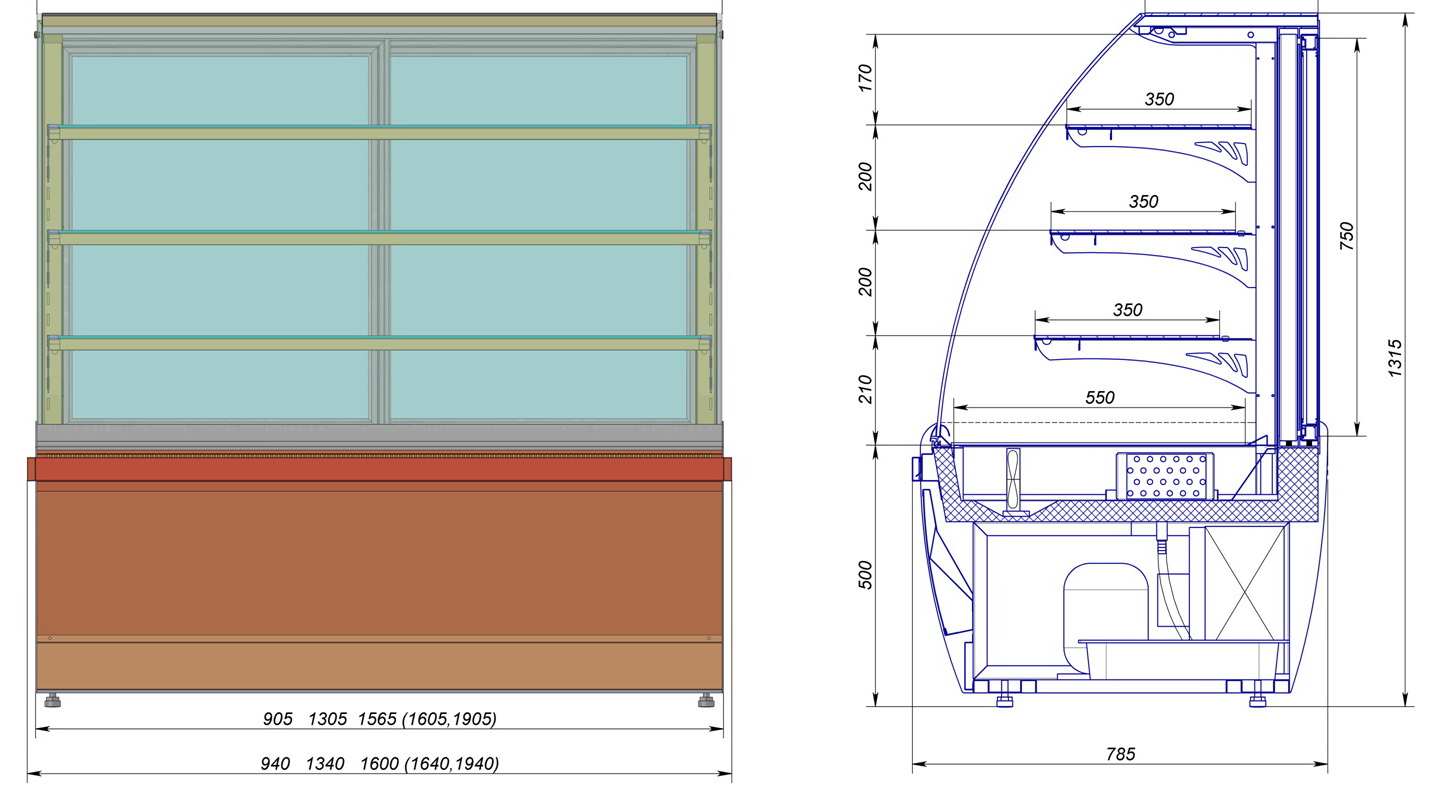Click the 1315 overall height dimension
Screen dimensions: 1435x792
(x=1396, y=358)
